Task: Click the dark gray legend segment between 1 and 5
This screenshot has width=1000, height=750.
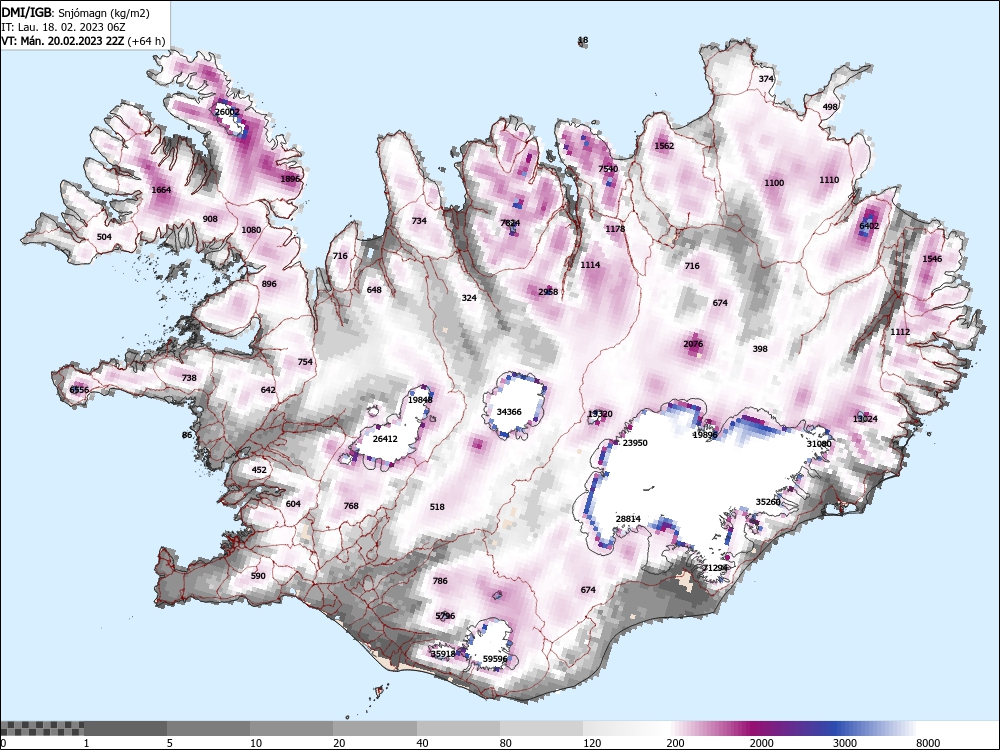Action: click(x=125, y=728)
